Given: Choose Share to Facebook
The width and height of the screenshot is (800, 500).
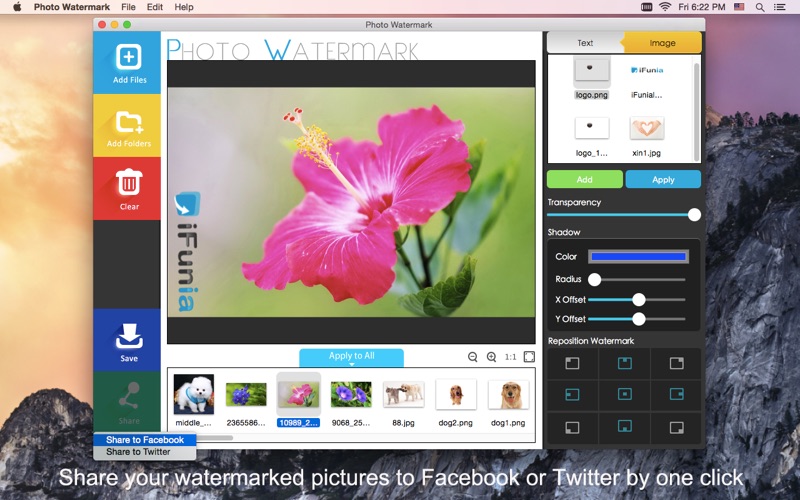Looking at the screenshot, I should click(144, 440).
